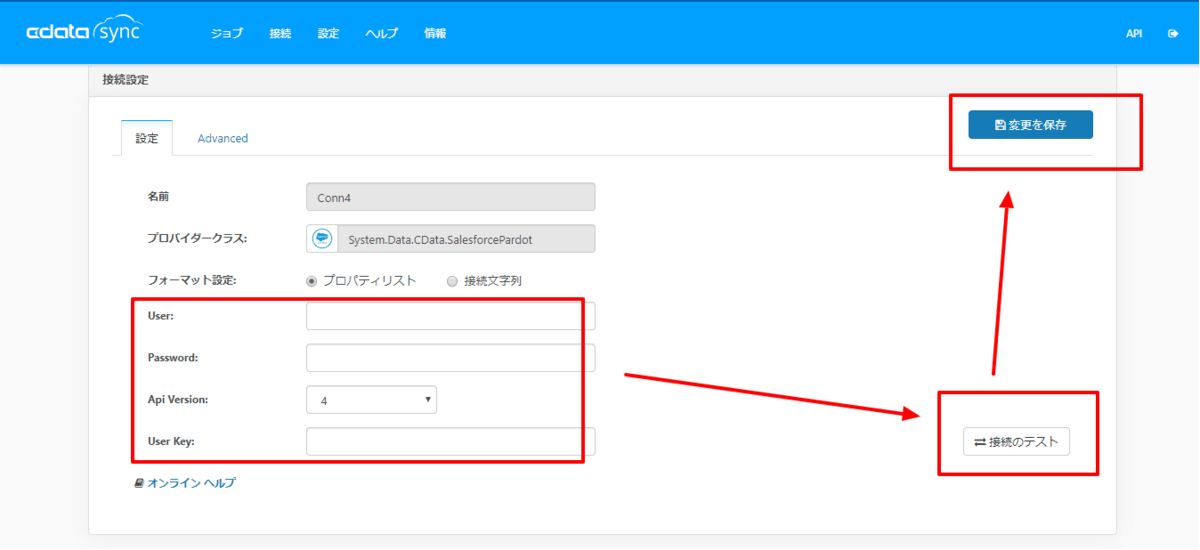
Task: Click the Password input field
Action: click(451, 358)
